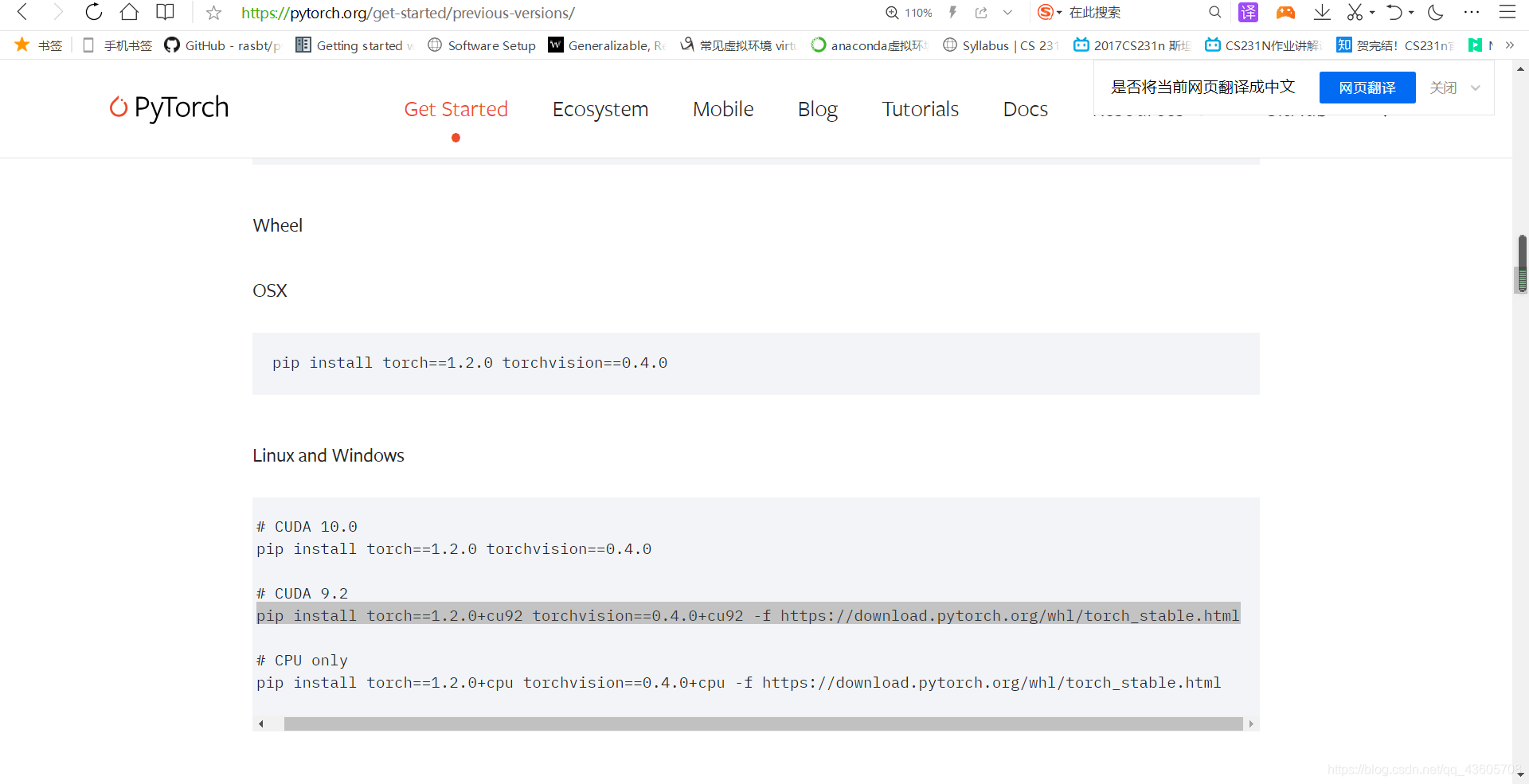Open the Get Started nav tab
The image size is (1529, 784).
tap(456, 109)
